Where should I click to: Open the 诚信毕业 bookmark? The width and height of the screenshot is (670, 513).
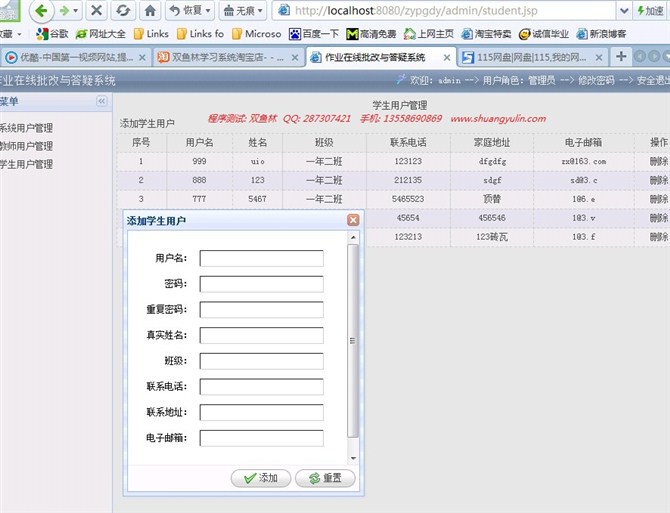[544, 34]
